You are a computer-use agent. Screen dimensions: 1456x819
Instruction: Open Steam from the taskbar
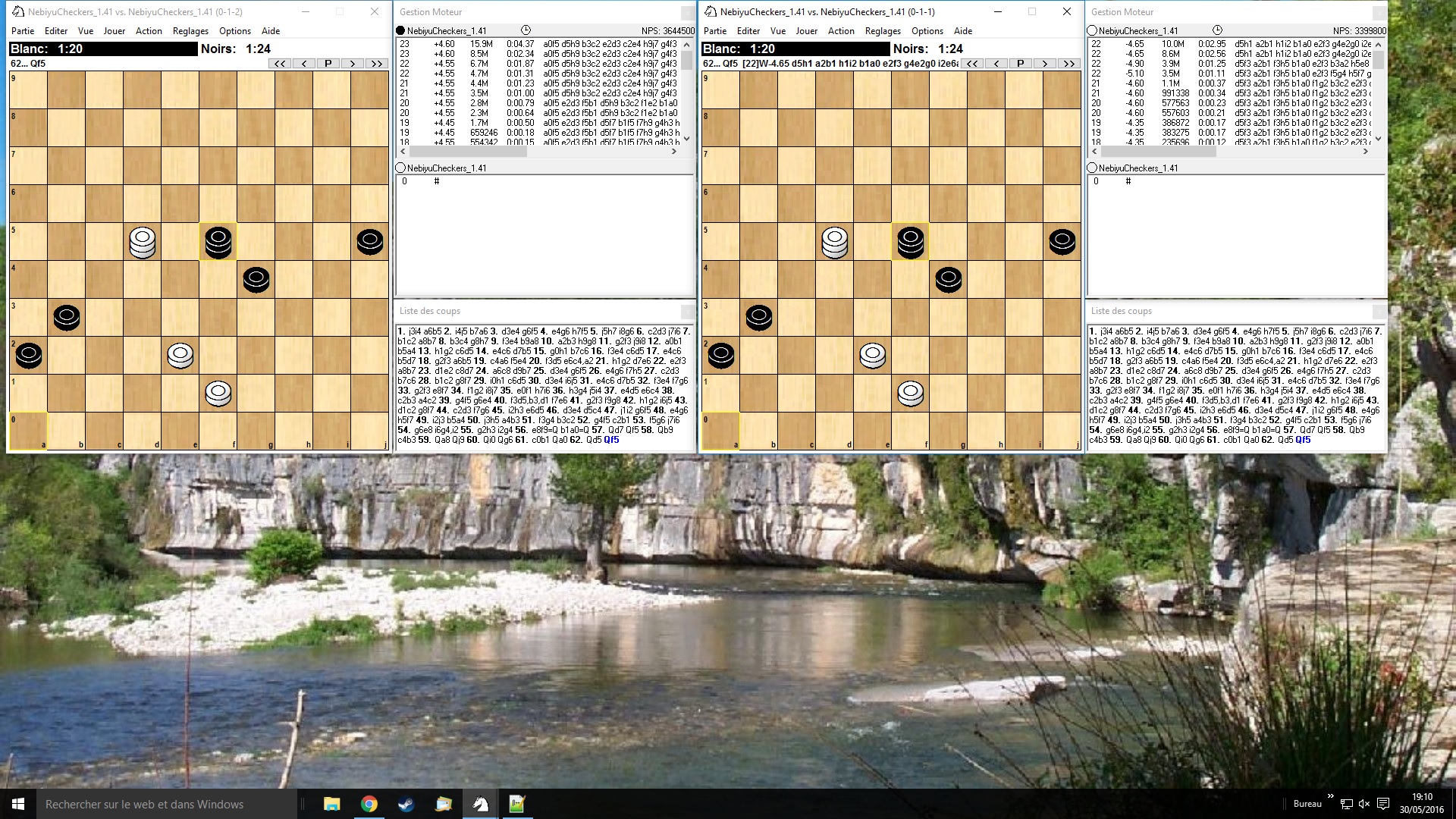tap(406, 804)
